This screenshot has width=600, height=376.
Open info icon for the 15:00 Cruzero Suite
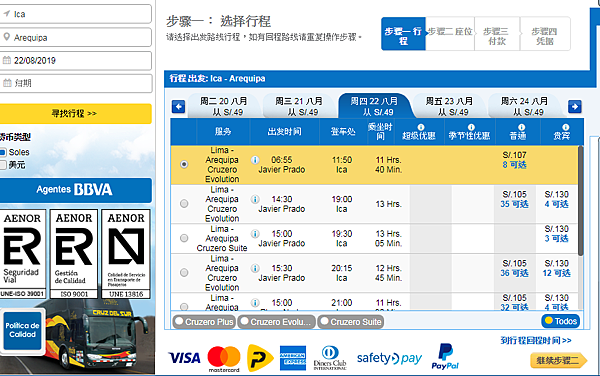click(255, 234)
